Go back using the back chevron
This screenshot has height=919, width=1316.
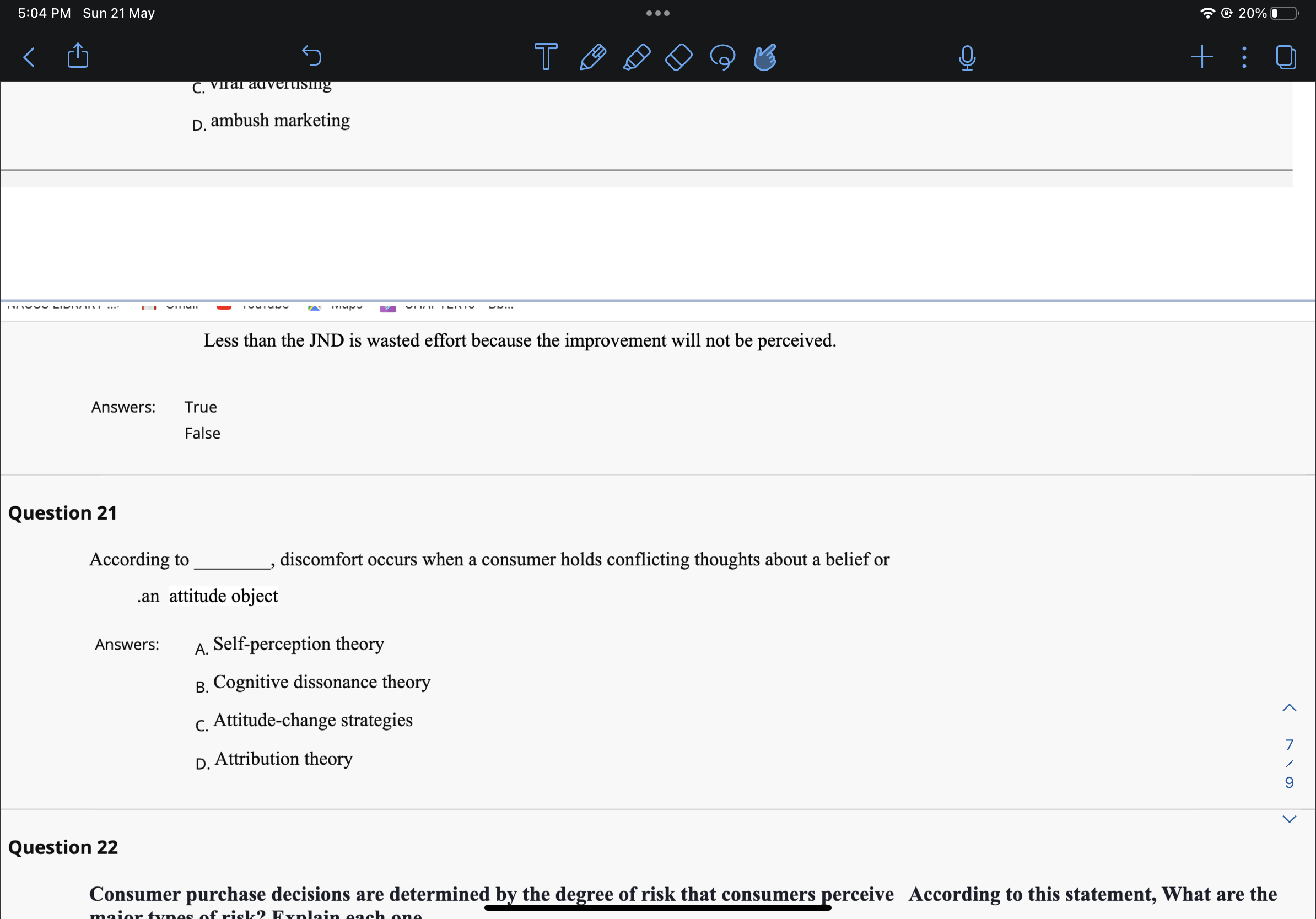(x=29, y=56)
